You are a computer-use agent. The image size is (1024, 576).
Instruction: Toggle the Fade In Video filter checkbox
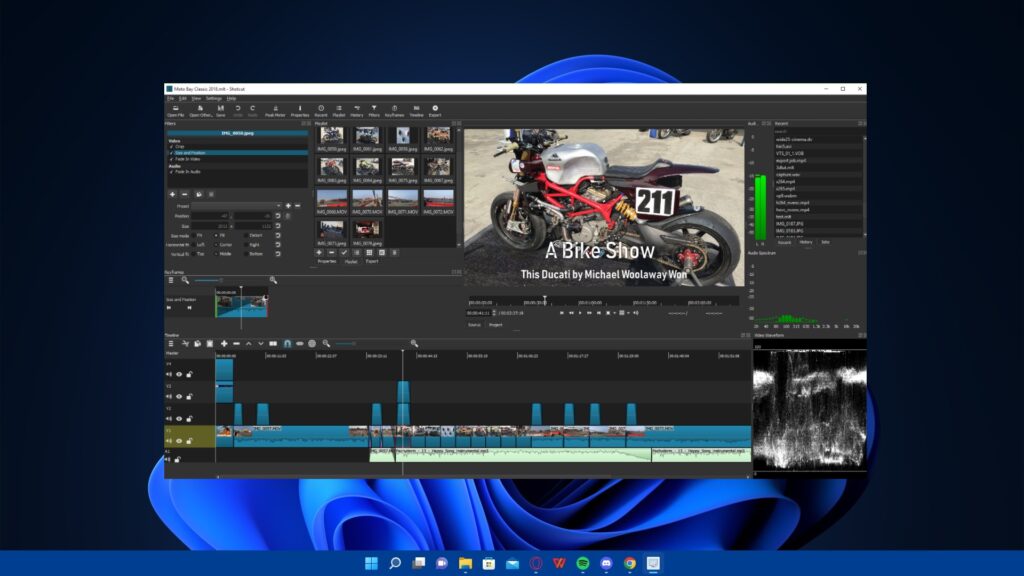click(172, 159)
